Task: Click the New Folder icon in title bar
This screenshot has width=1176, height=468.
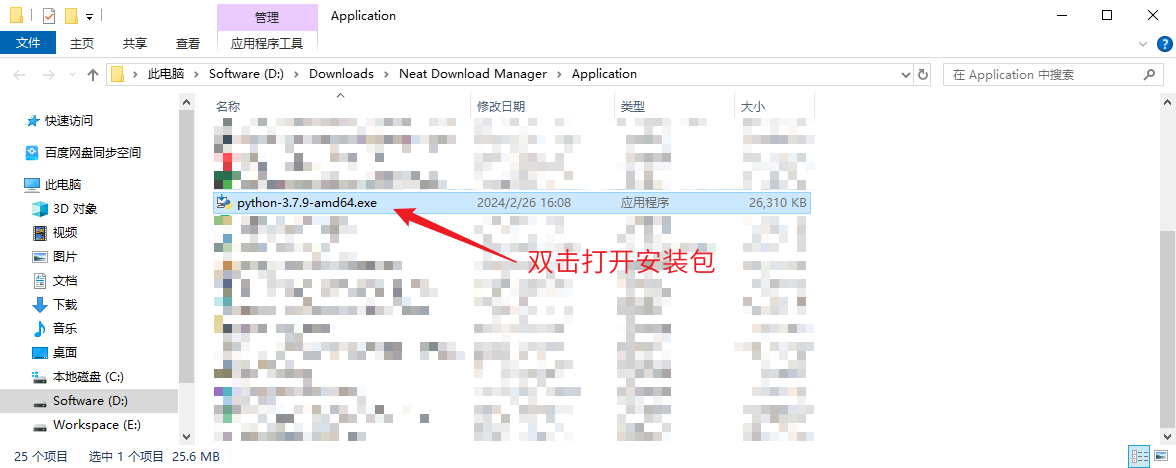Action: pos(71,16)
